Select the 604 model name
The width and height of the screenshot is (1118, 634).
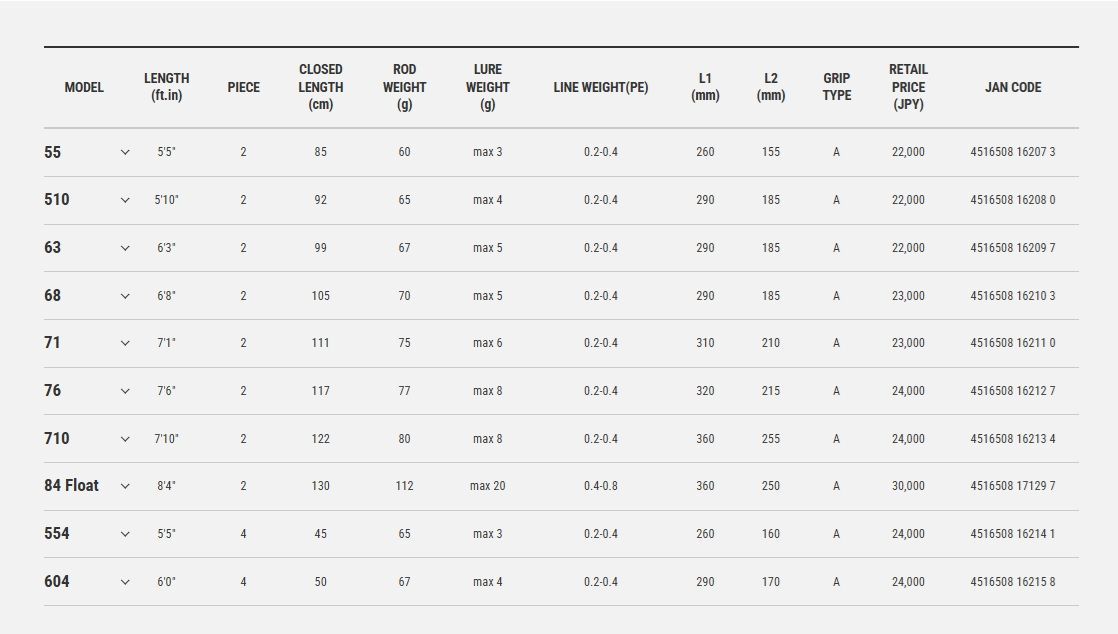tap(57, 581)
